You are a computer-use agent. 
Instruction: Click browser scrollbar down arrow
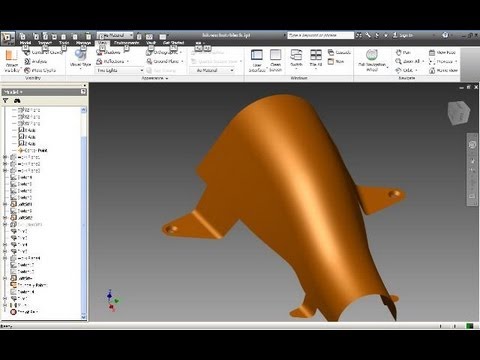click(x=83, y=317)
